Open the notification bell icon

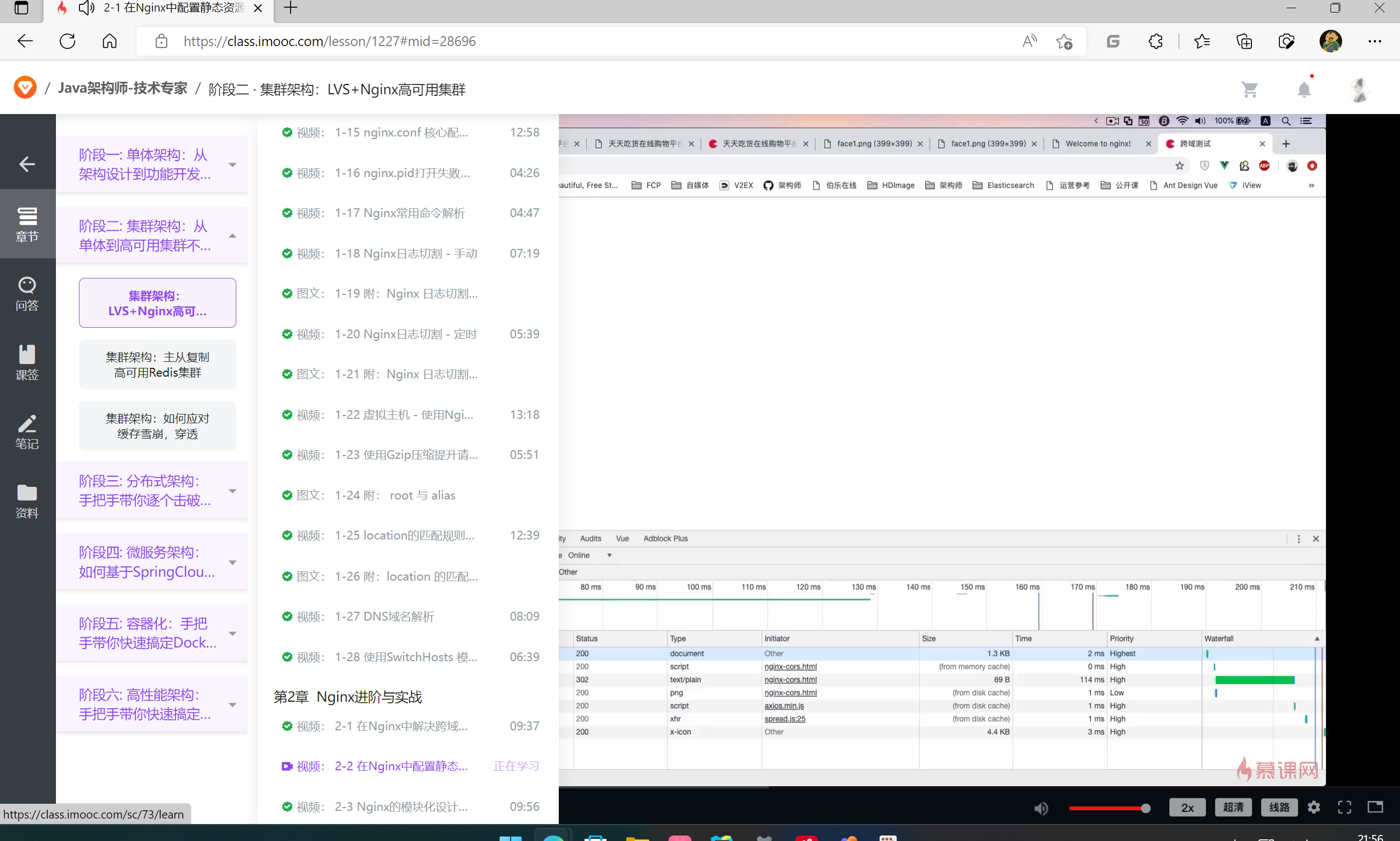click(1303, 89)
